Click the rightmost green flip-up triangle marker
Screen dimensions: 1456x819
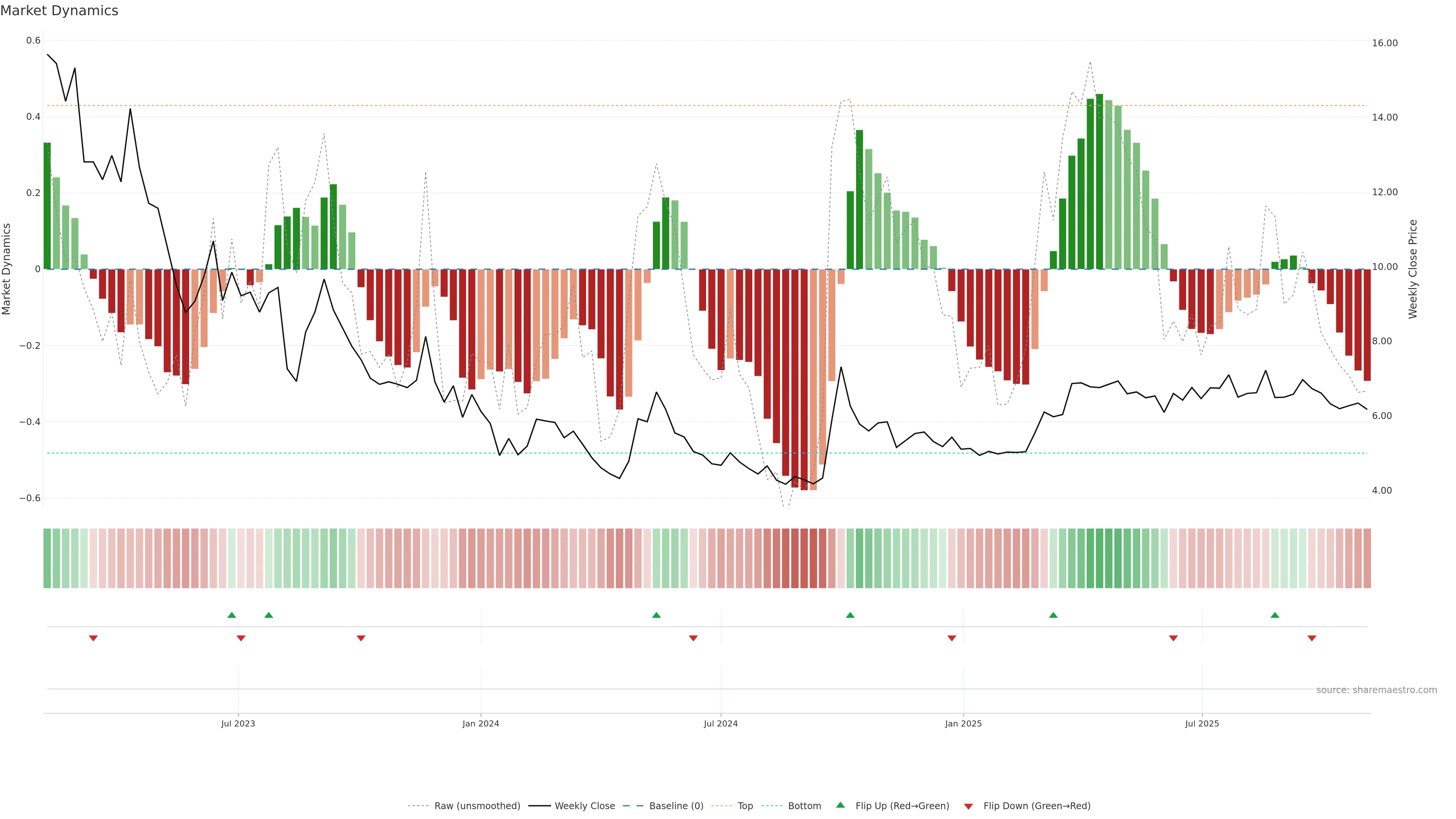pyautogui.click(x=1274, y=615)
